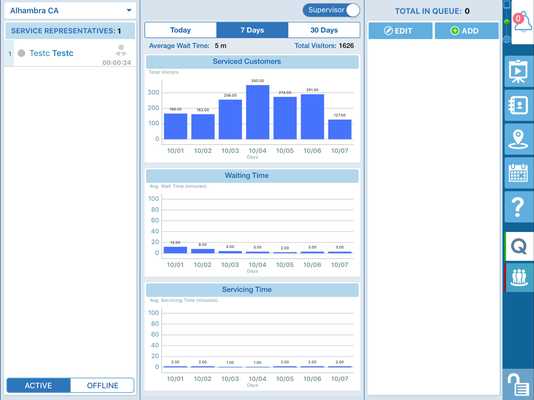Click the ADD button in the queue panel
This screenshot has width=534, height=400.
tap(467, 31)
